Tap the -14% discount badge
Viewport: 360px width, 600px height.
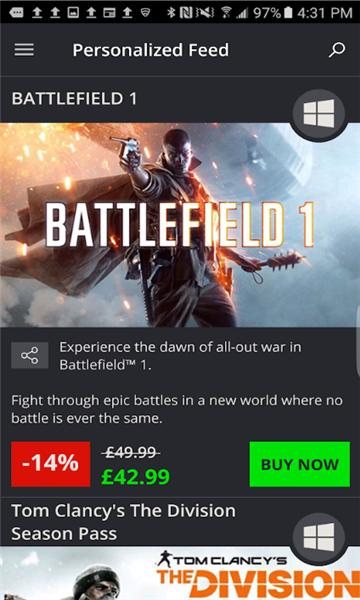50,464
